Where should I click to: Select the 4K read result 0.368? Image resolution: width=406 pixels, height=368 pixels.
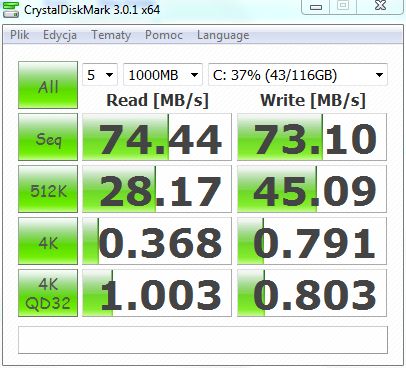click(157, 241)
